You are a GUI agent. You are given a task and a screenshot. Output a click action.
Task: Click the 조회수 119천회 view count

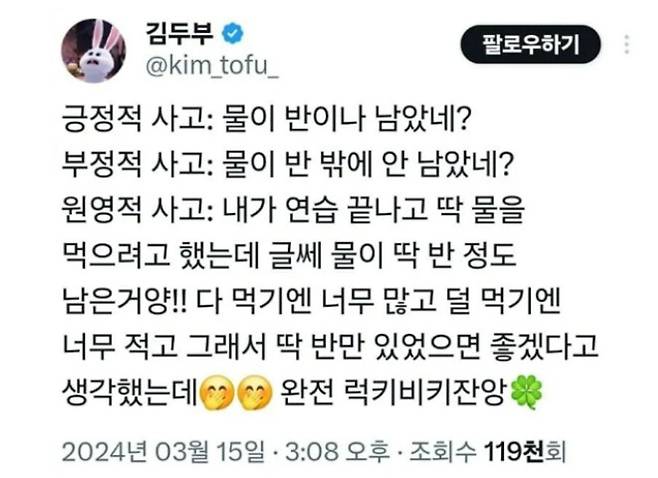point(488,452)
